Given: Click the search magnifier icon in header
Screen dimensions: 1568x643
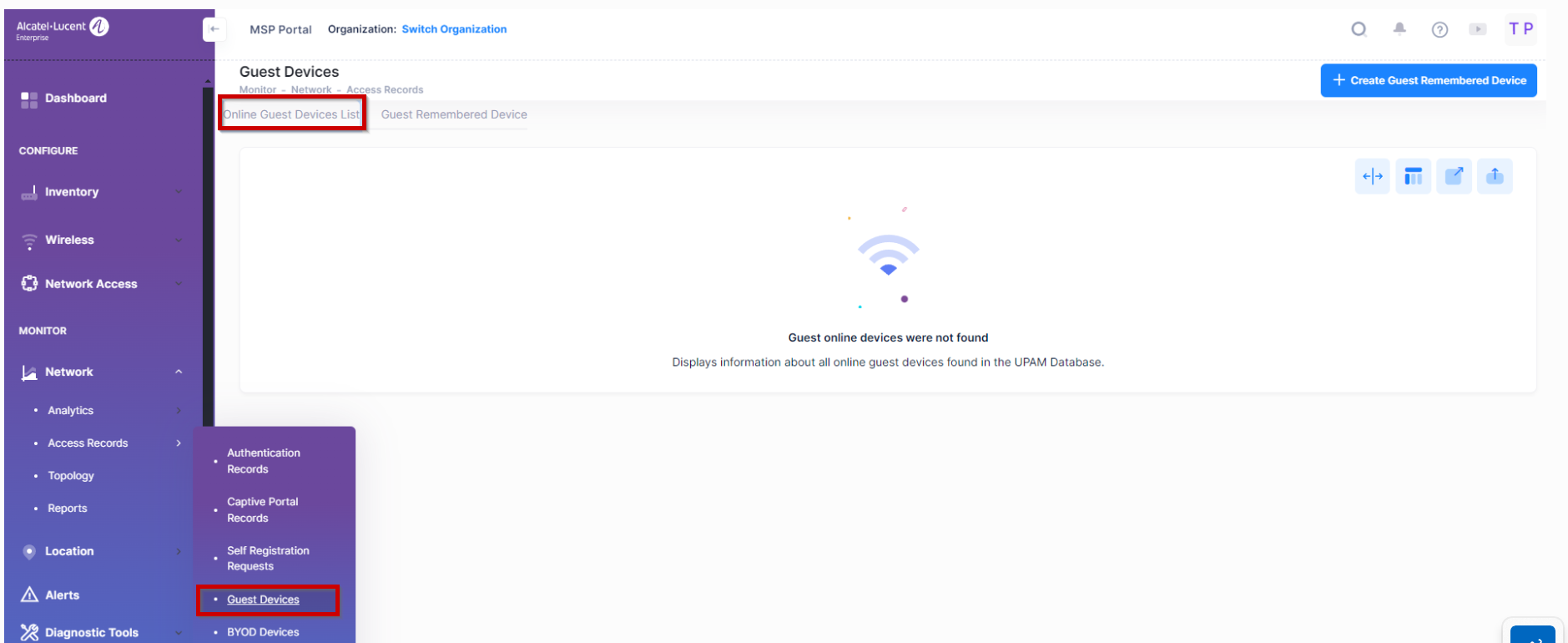Looking at the screenshot, I should [1359, 30].
